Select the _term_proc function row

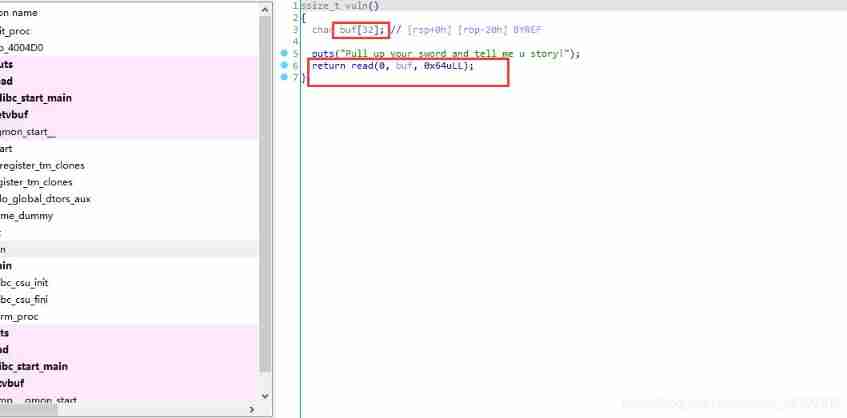[x=129, y=316]
